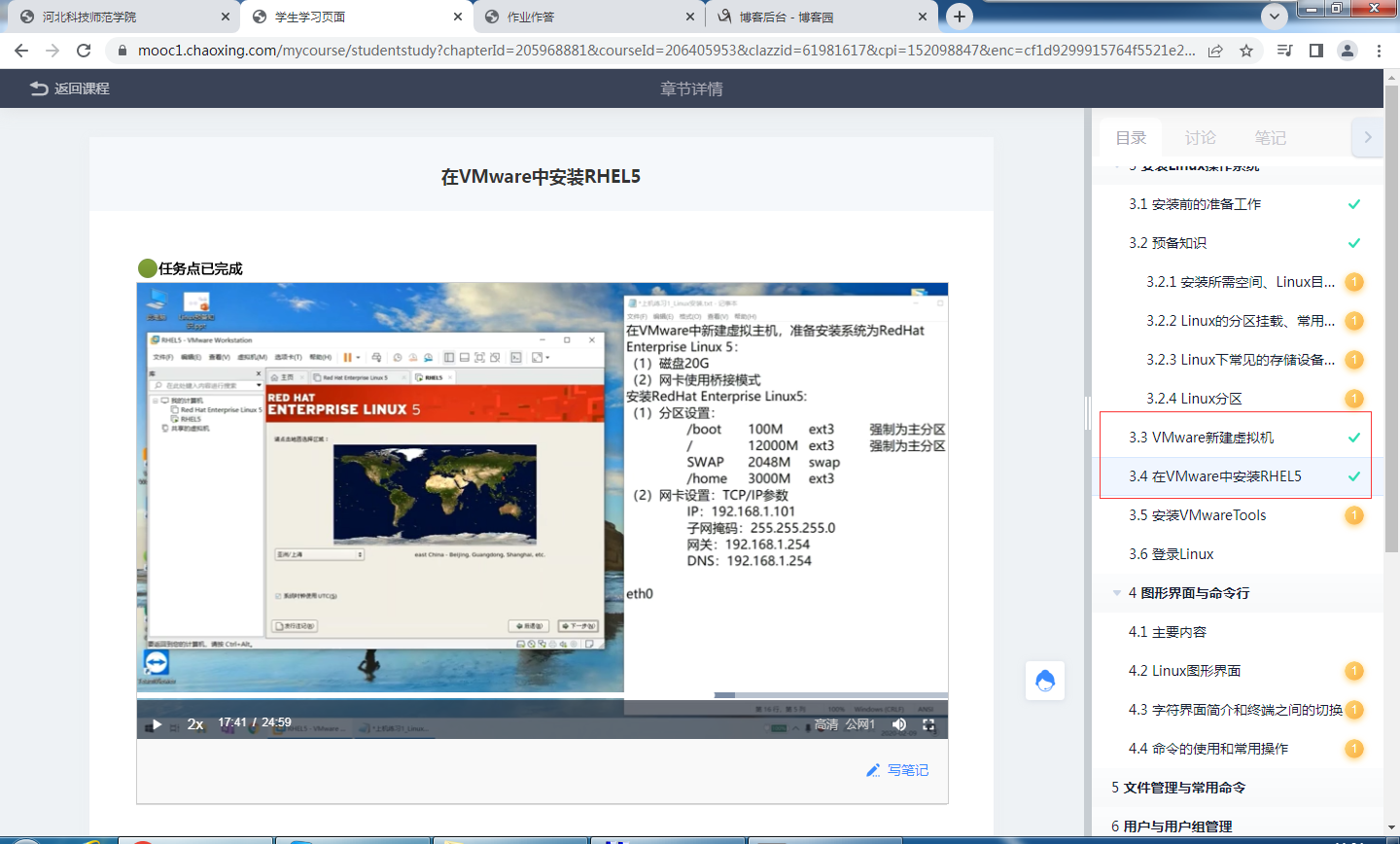This screenshot has width=1400, height=844.
Task: Click orange task badge beside 3.2.4
Action: coord(1354,399)
